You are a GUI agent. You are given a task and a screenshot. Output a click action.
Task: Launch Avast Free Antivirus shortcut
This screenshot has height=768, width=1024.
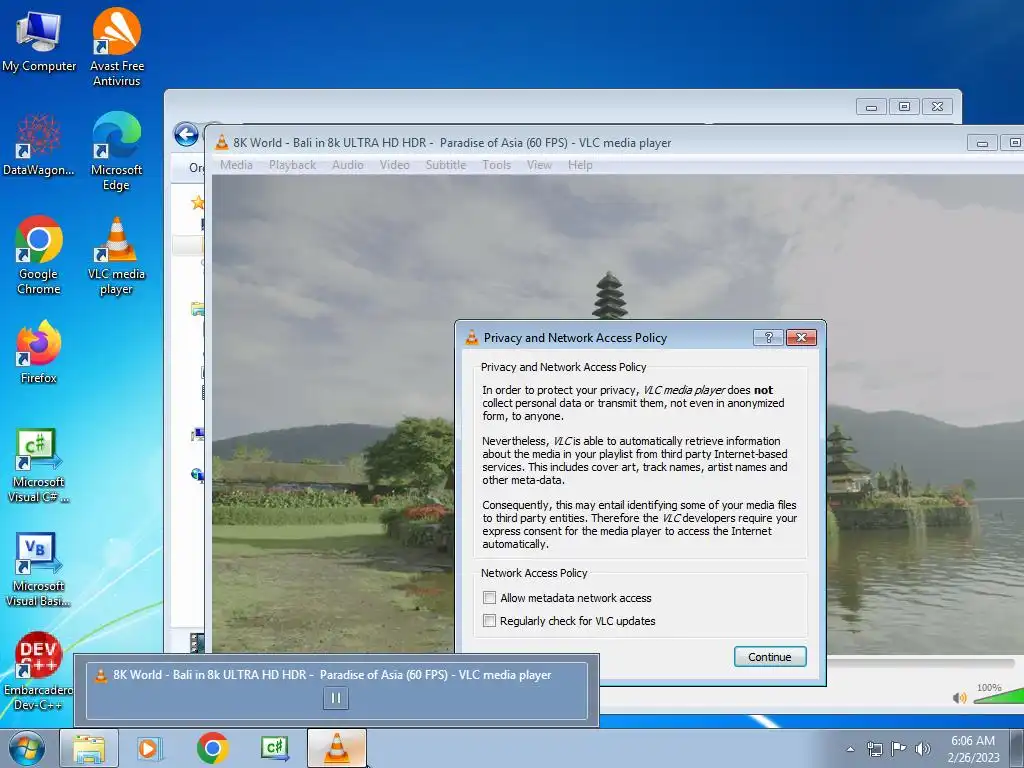click(x=116, y=47)
